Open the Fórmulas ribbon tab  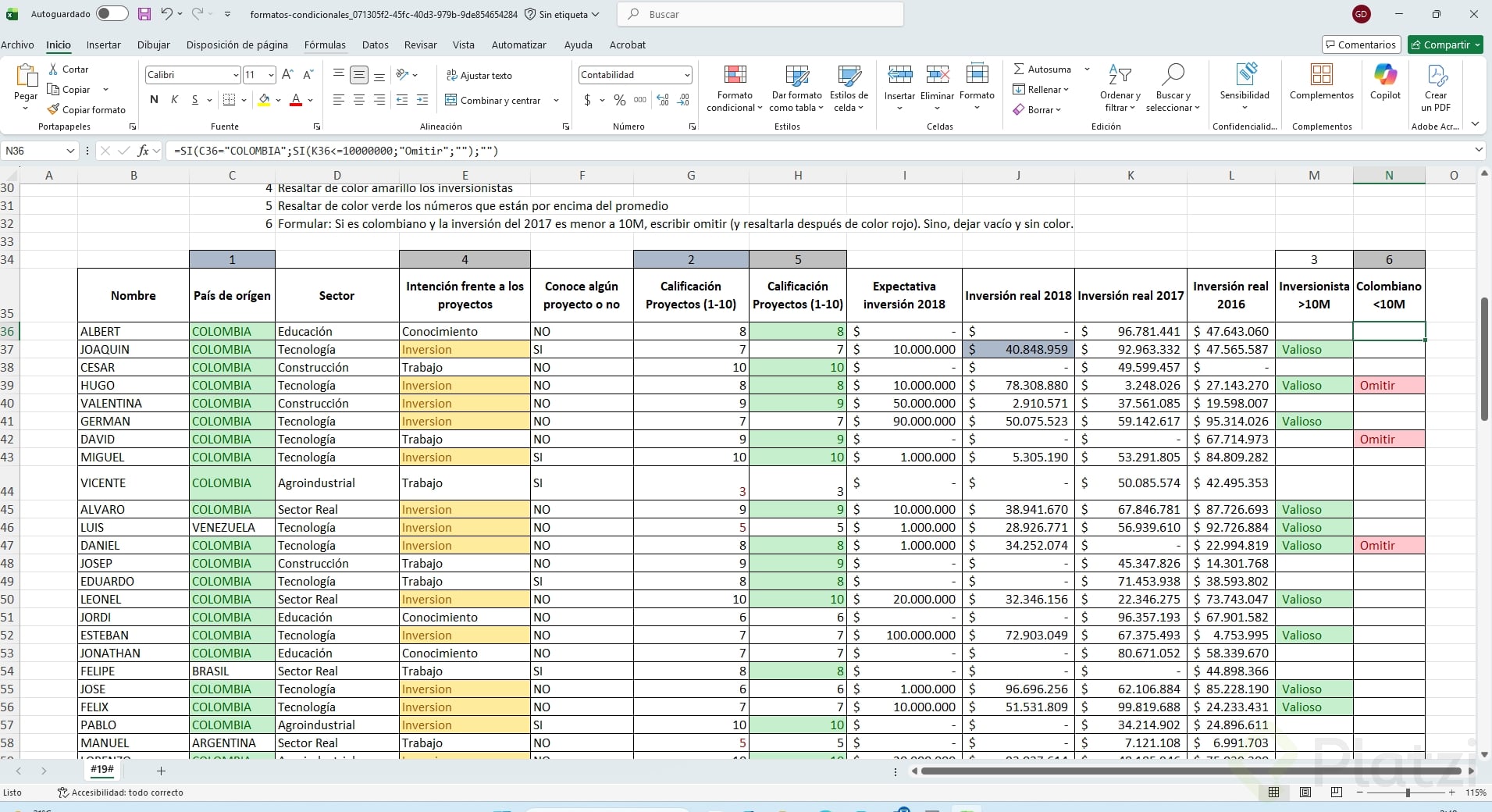pos(325,45)
